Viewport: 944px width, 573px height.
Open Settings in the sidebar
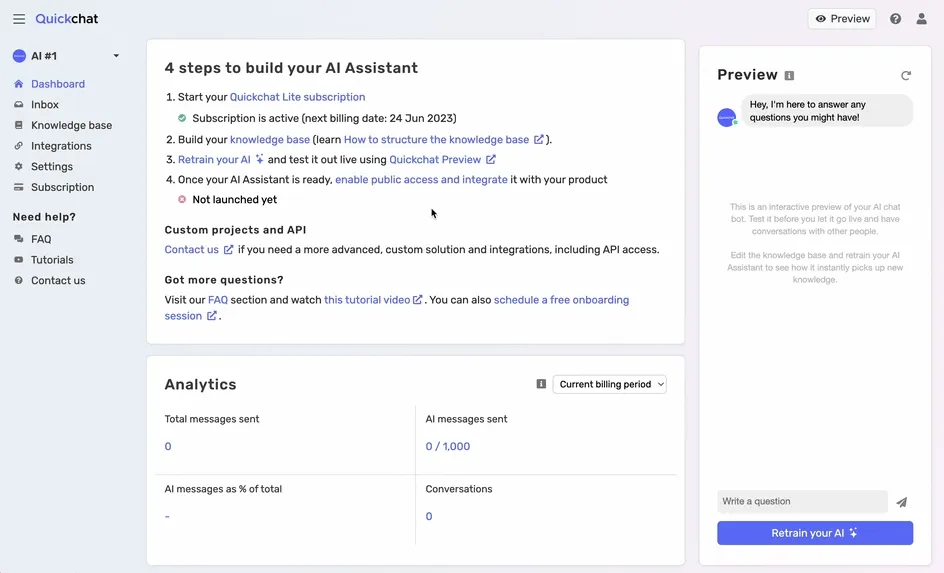pos(52,166)
